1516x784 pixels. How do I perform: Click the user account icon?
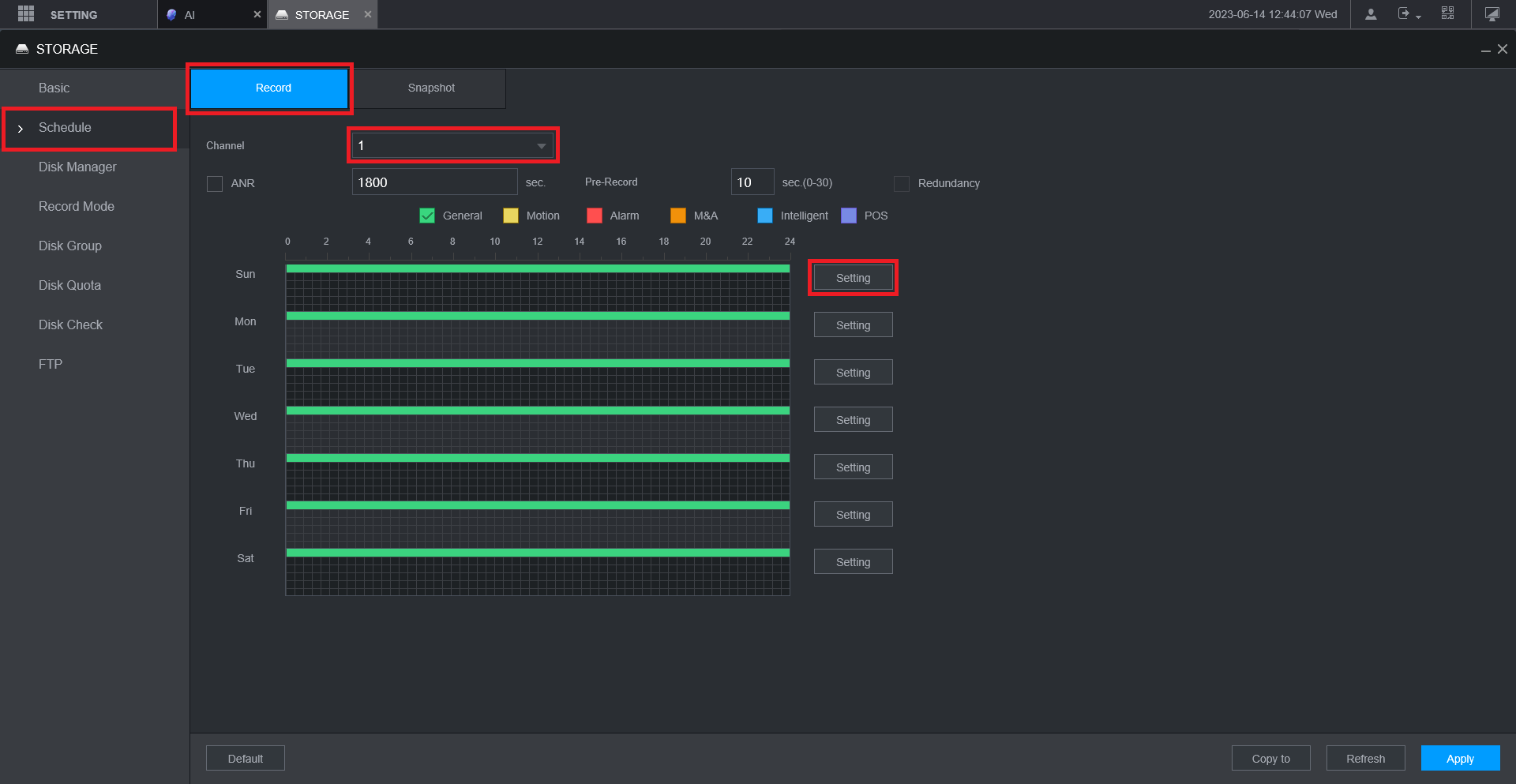coord(1371,14)
